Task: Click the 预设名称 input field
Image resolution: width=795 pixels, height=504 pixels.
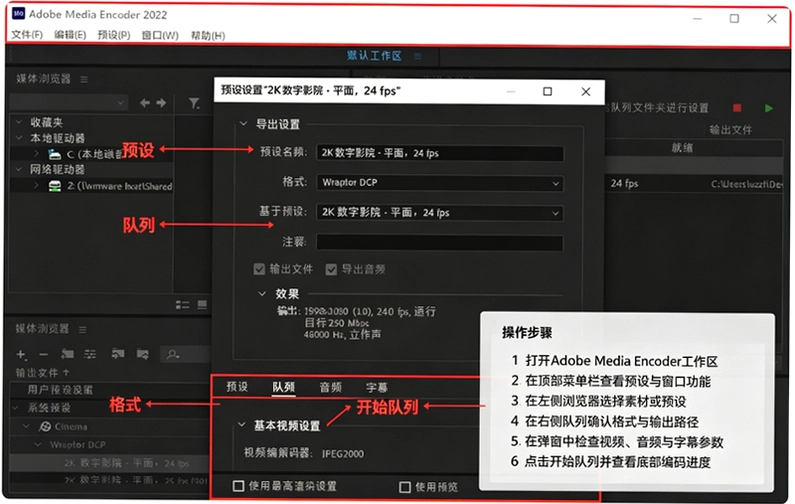Action: click(x=440, y=153)
